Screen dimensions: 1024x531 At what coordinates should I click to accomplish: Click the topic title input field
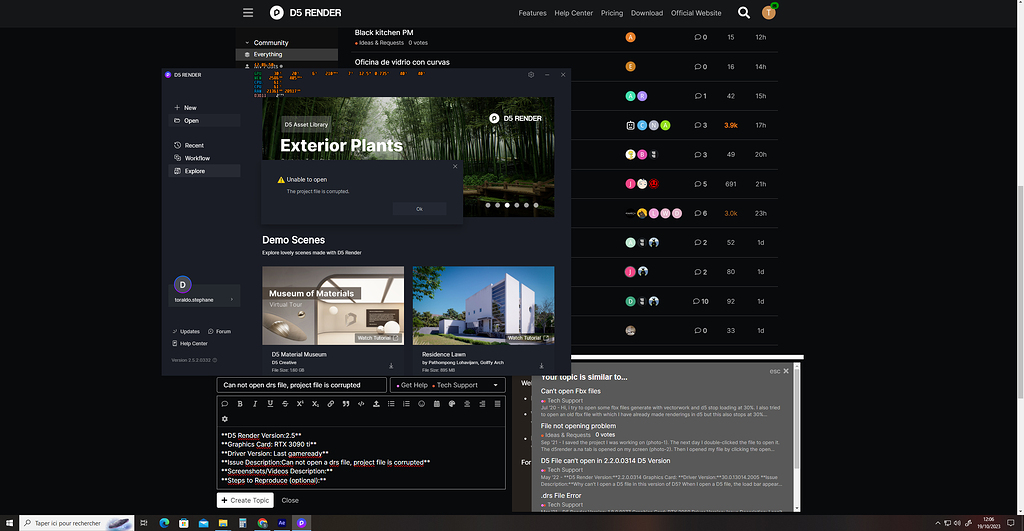302,385
